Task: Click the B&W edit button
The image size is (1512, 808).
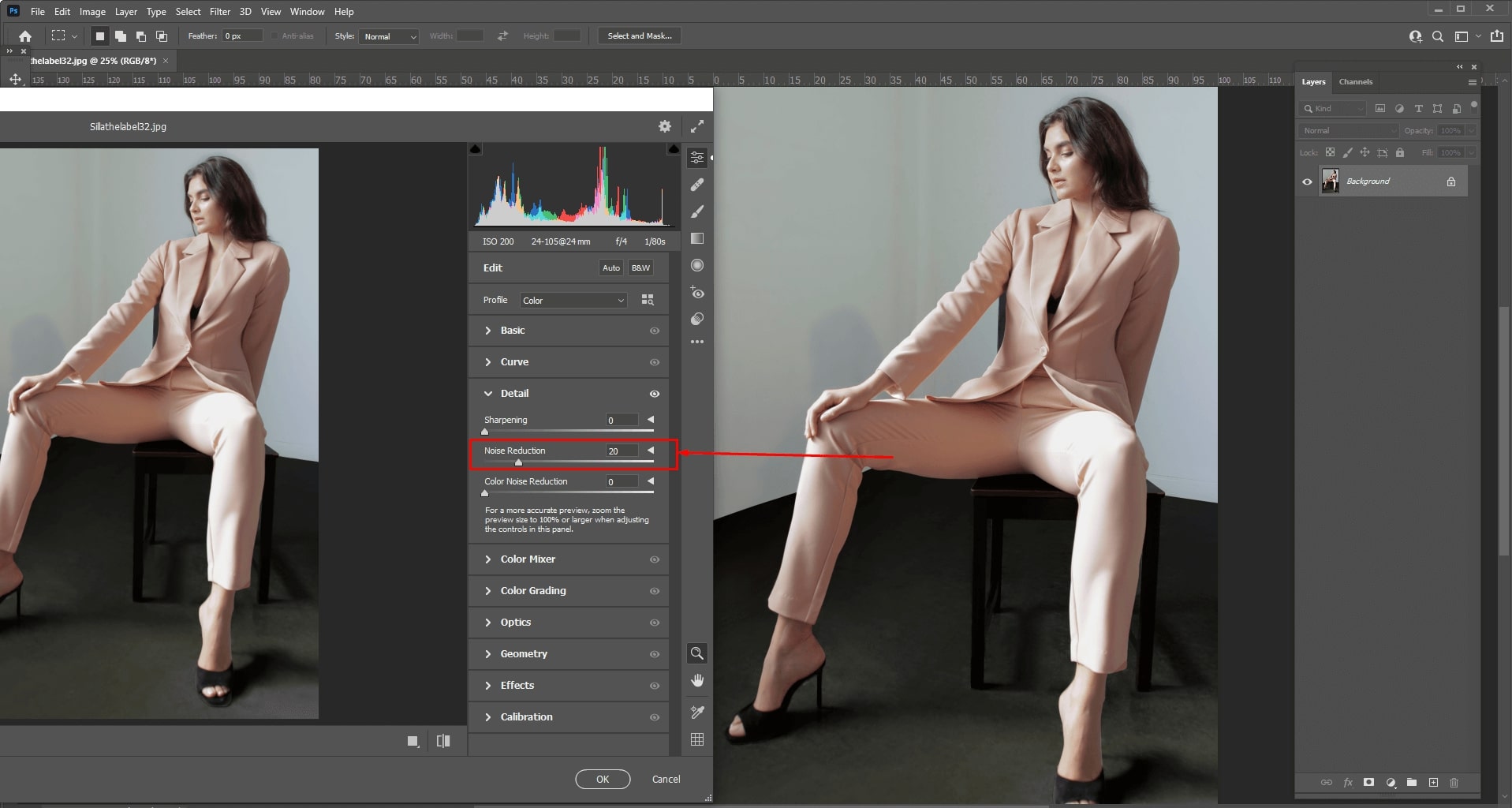Action: 640,267
